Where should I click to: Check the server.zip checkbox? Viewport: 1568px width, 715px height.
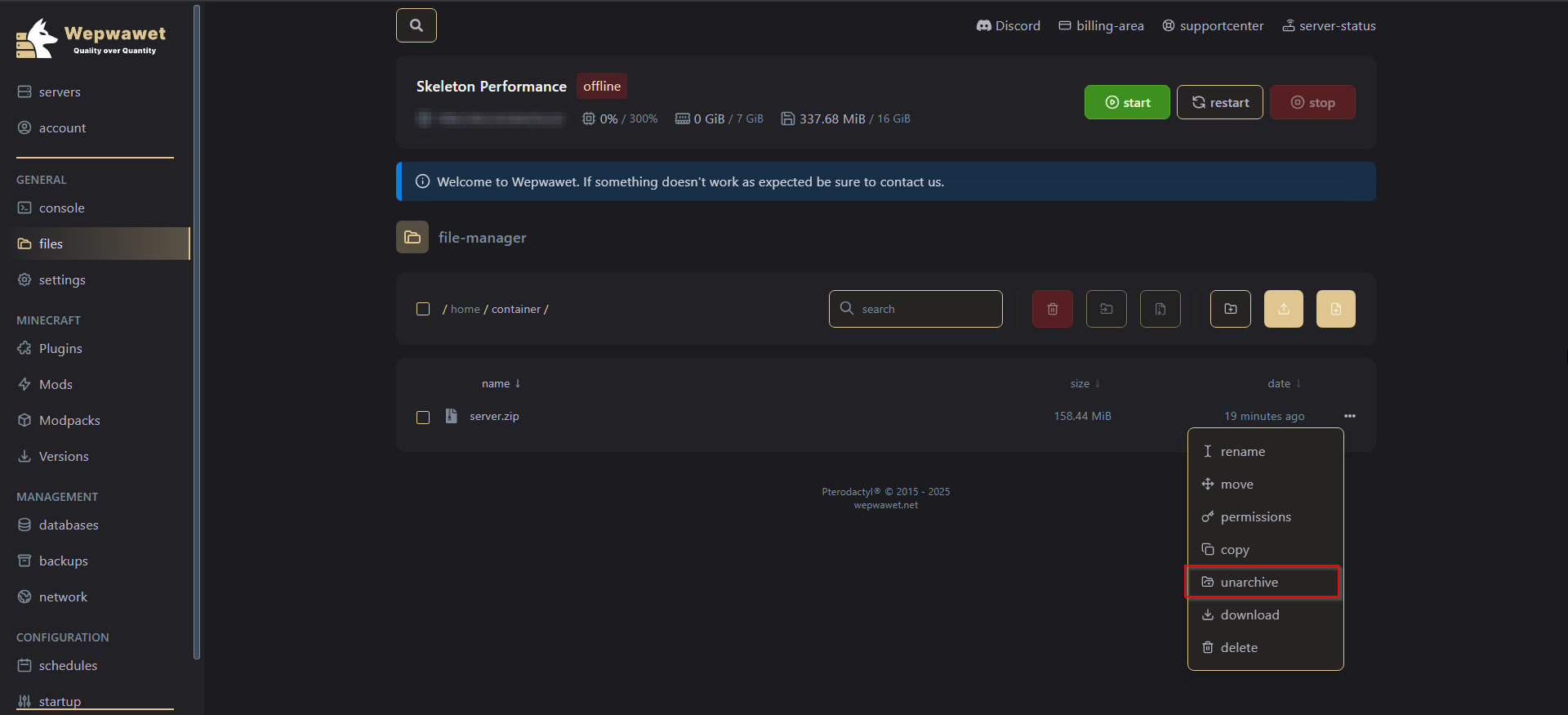(423, 418)
